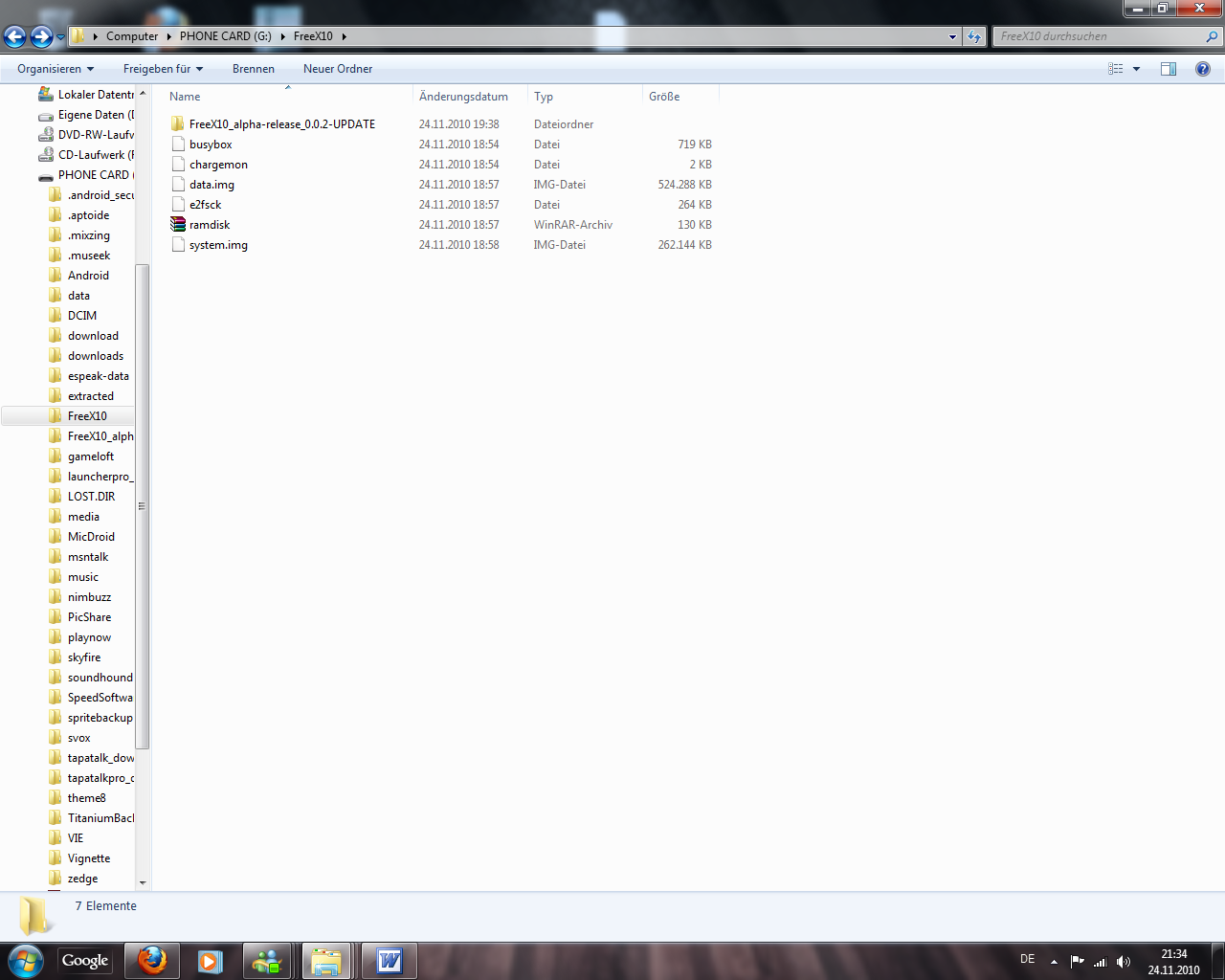Open Windows Live Messenger taskbar icon

(267, 961)
